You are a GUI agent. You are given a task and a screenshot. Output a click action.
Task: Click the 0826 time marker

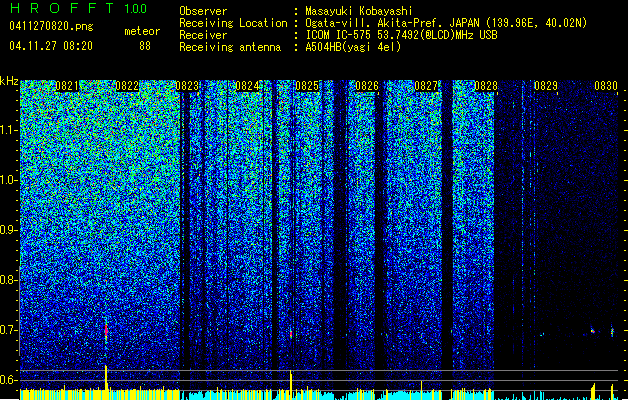(367, 86)
